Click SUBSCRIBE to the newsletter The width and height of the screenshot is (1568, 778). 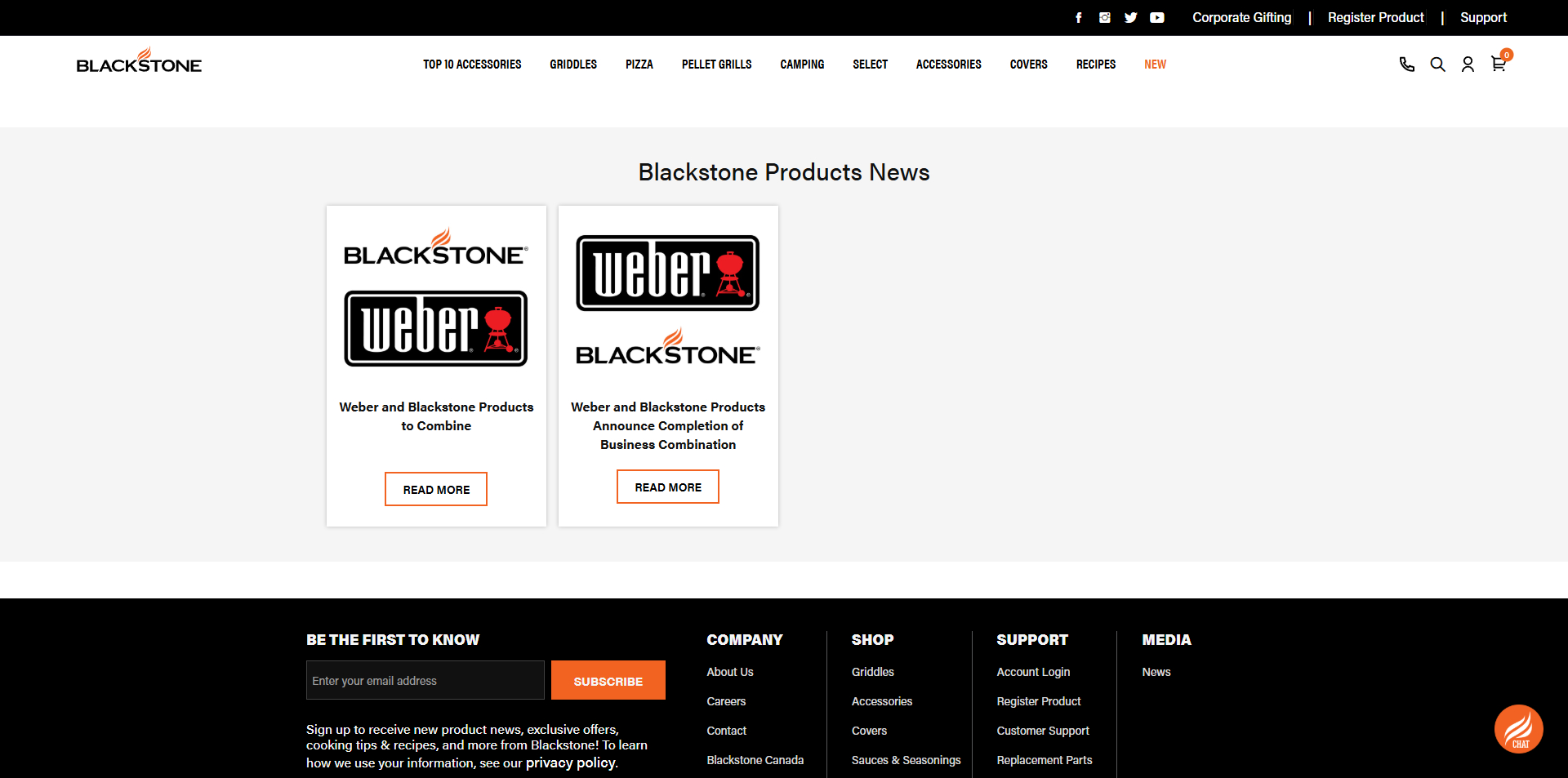(x=608, y=680)
